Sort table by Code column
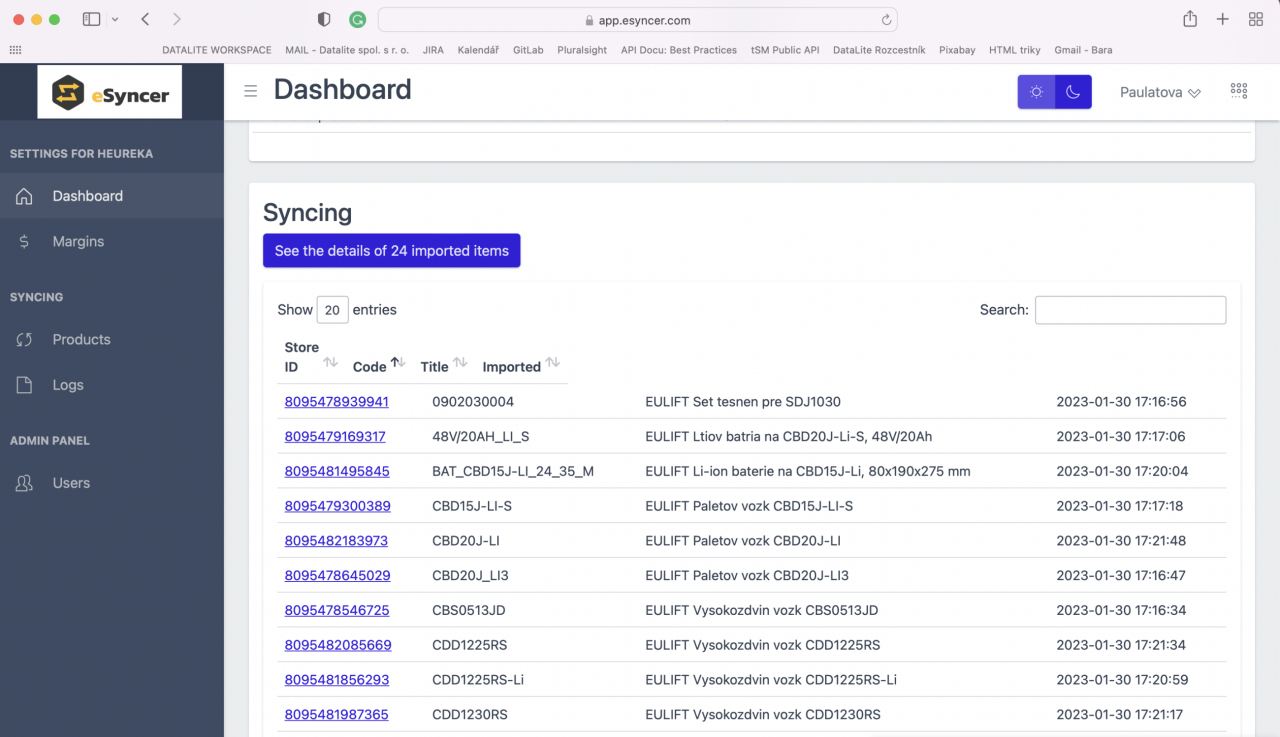The width and height of the screenshot is (1280, 737). click(x=379, y=365)
